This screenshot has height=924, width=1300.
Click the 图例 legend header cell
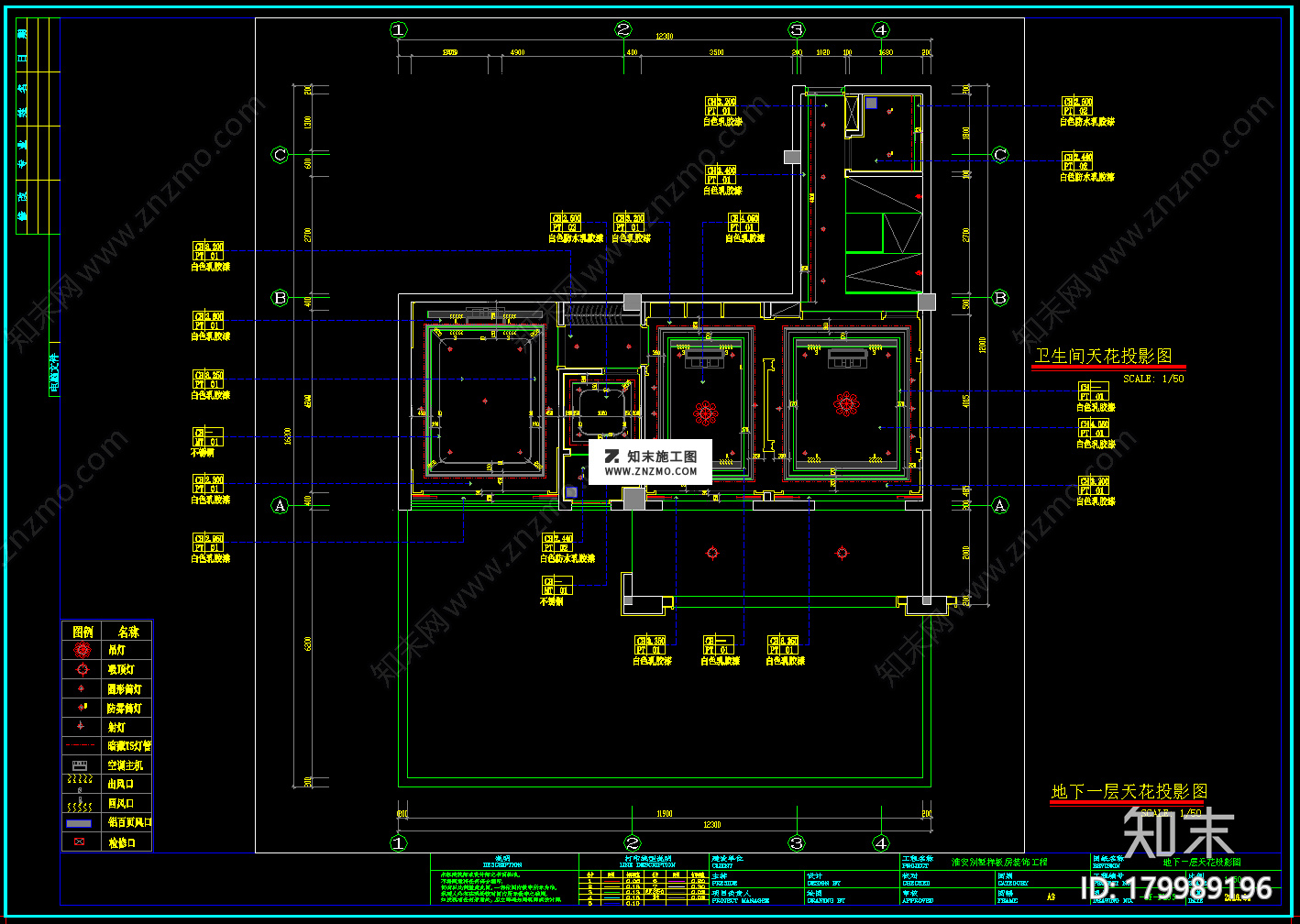[x=83, y=632]
